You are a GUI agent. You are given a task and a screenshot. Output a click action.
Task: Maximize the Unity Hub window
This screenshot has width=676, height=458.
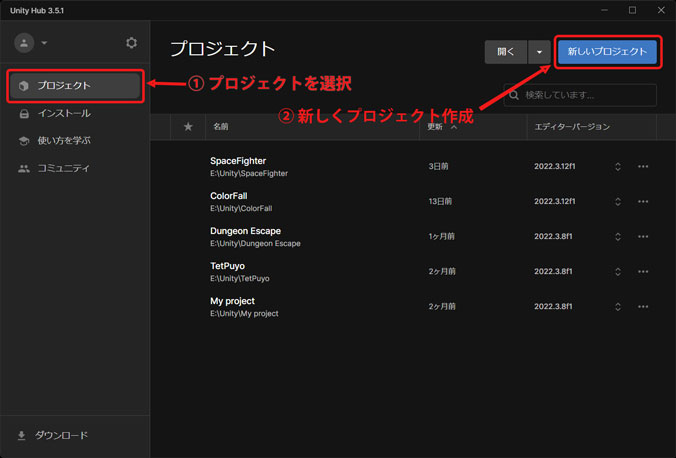[x=632, y=10]
